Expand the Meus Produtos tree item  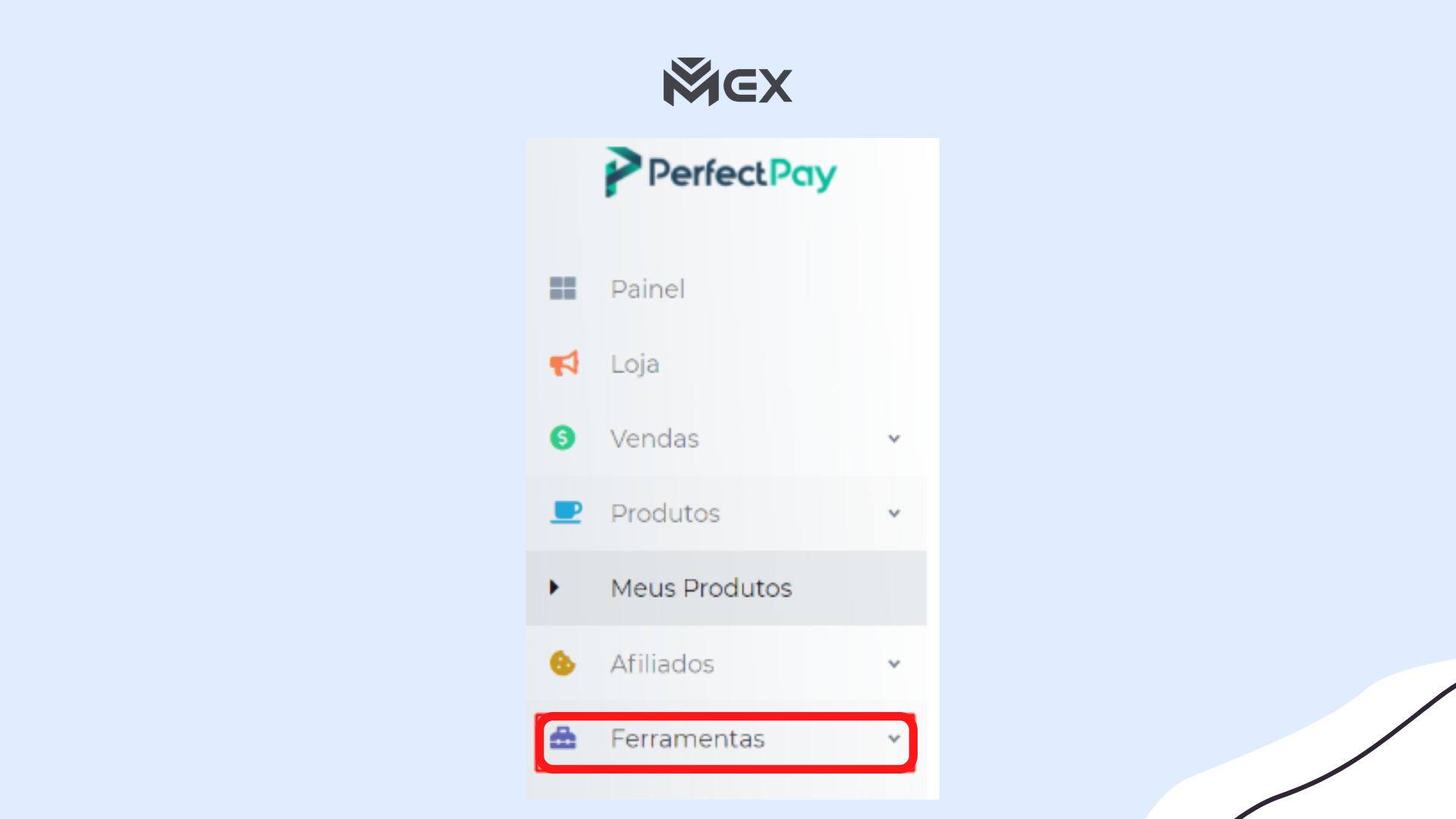click(555, 588)
